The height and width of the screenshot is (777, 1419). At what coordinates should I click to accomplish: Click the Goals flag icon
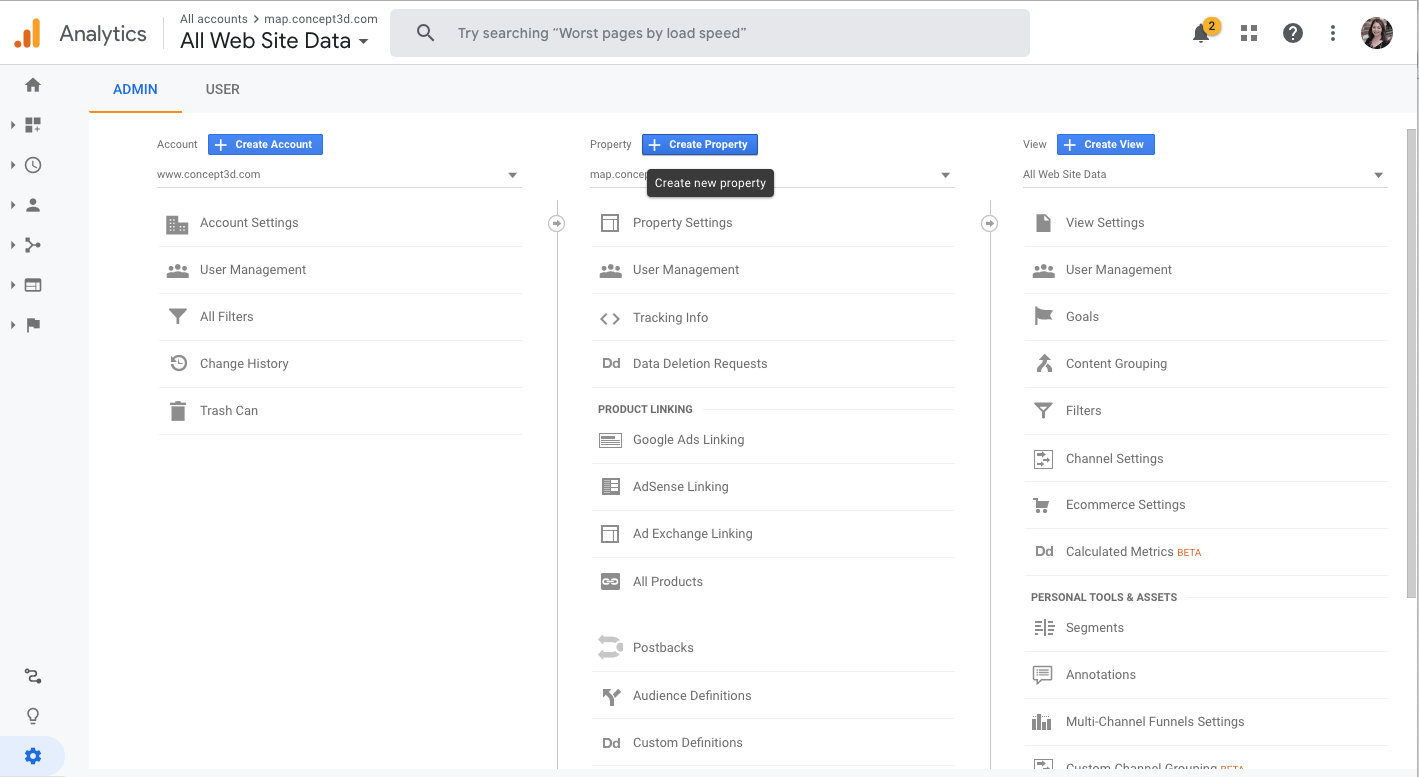coord(1043,317)
